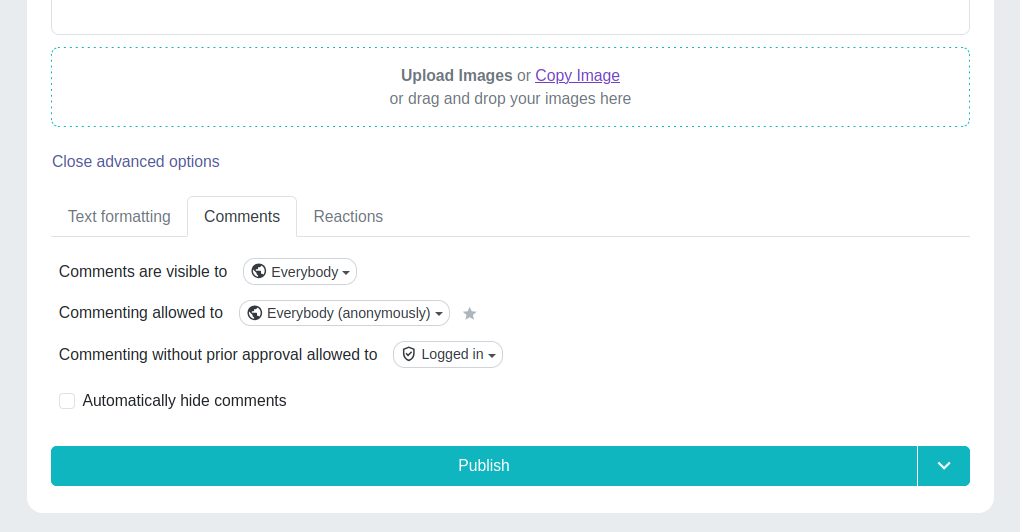Open the Reactions tab
Screen dimensions: 1020x532
(348, 217)
